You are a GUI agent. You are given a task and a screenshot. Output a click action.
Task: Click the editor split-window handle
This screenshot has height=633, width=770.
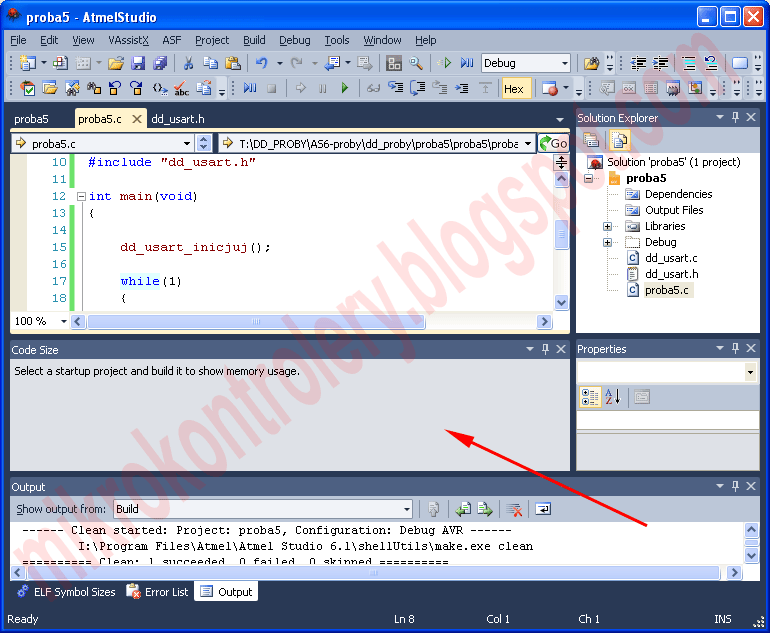[561, 162]
